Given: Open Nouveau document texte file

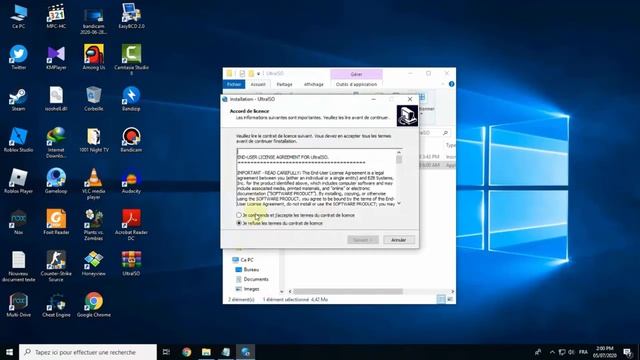Looking at the screenshot, I should coord(18,266).
